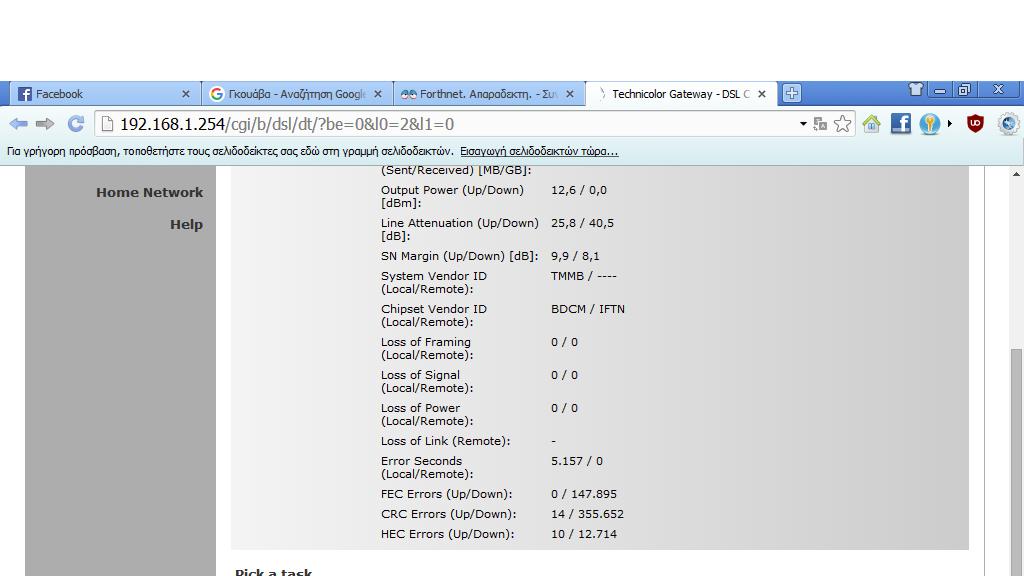Click the Εισαγωγή σελιδοδεικτών τώρα link
Image resolution: width=1024 pixels, height=576 pixels.
point(539,152)
